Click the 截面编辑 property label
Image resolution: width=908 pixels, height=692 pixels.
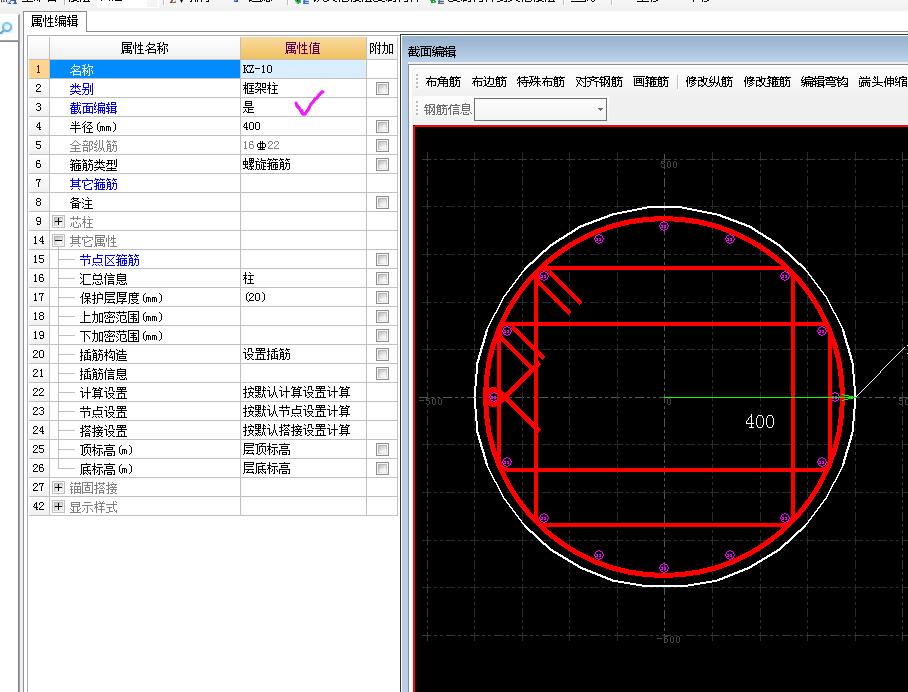pyautogui.click(x=93, y=108)
